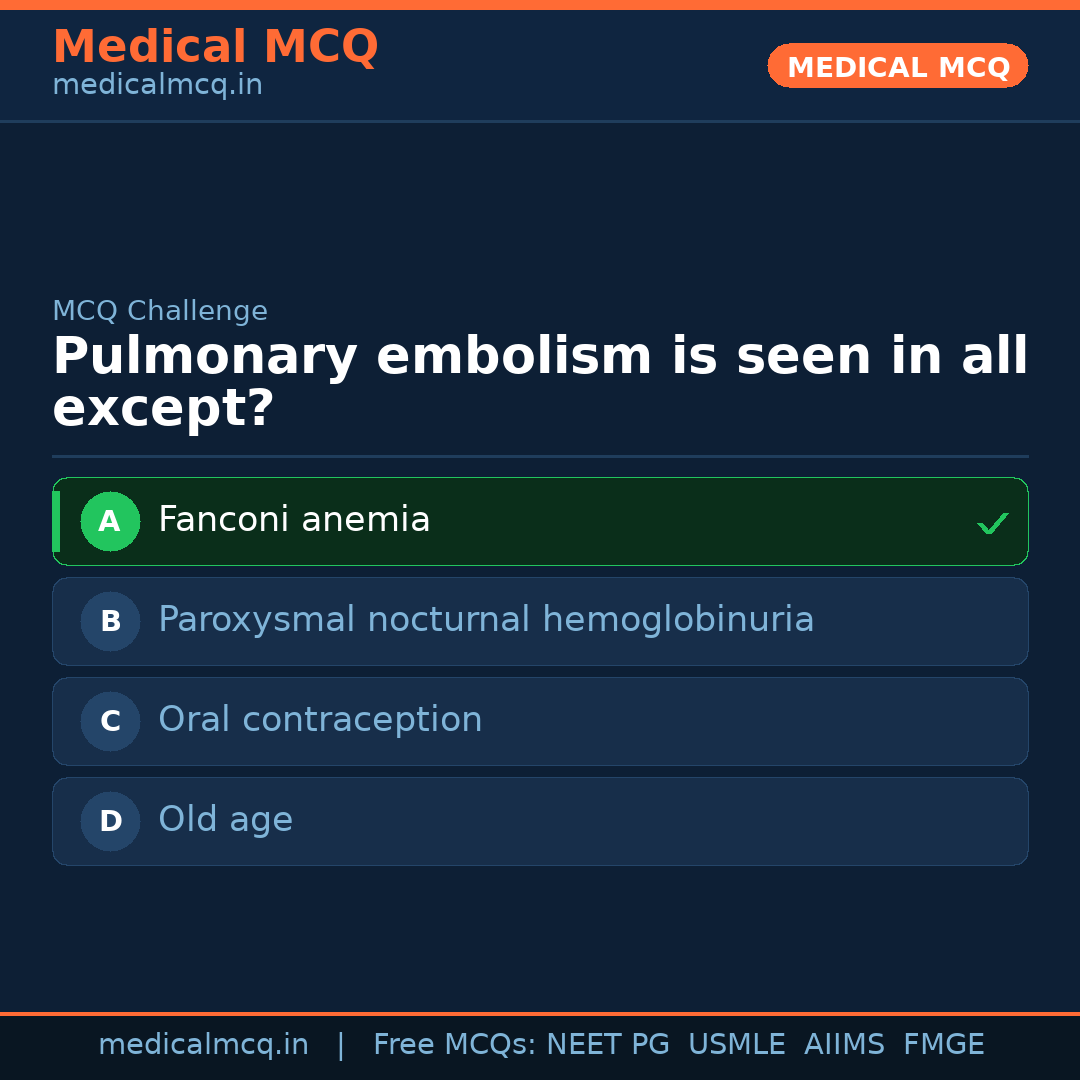
Task: Click the green bar beside option A
Action: [x=56, y=521]
